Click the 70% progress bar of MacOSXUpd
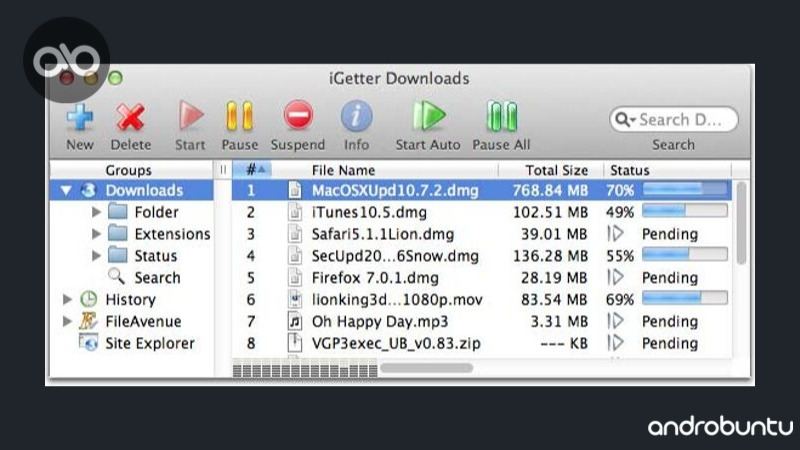800x450 pixels. point(685,189)
